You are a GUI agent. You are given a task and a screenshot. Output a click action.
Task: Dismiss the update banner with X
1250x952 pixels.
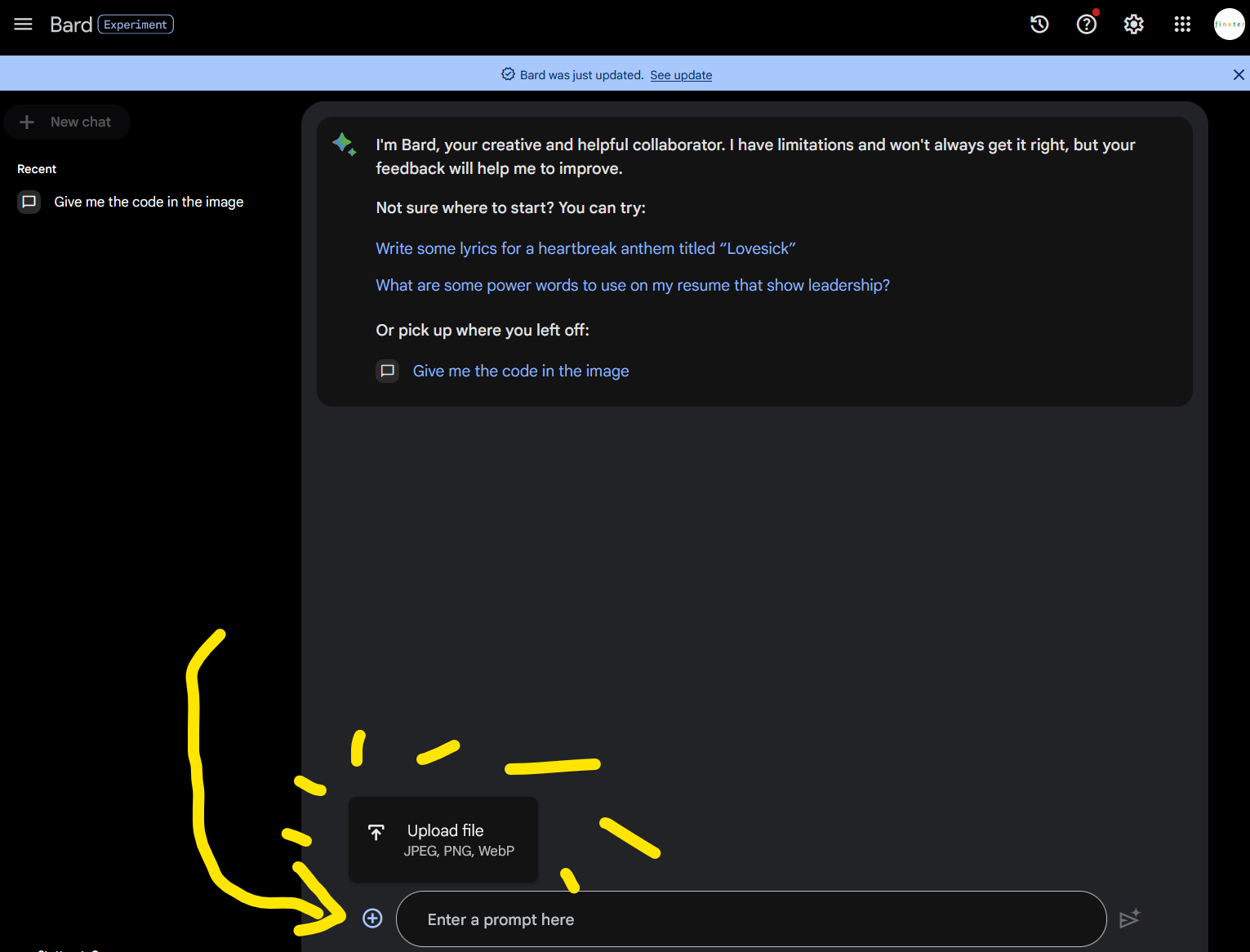(1239, 74)
